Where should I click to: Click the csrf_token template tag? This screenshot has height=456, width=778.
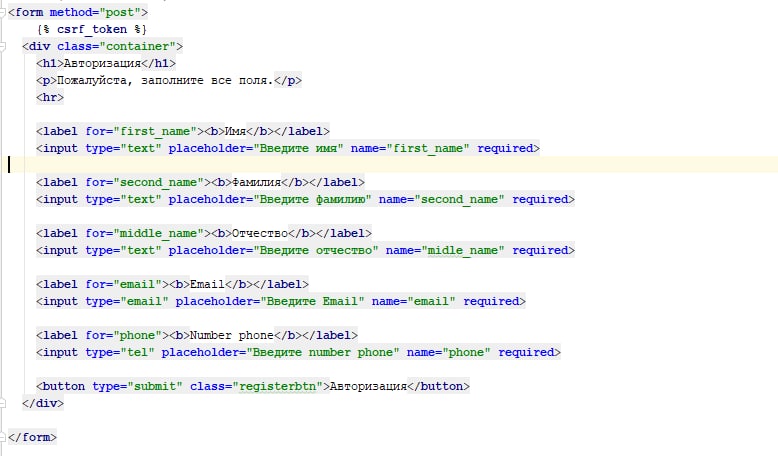click(x=92, y=29)
